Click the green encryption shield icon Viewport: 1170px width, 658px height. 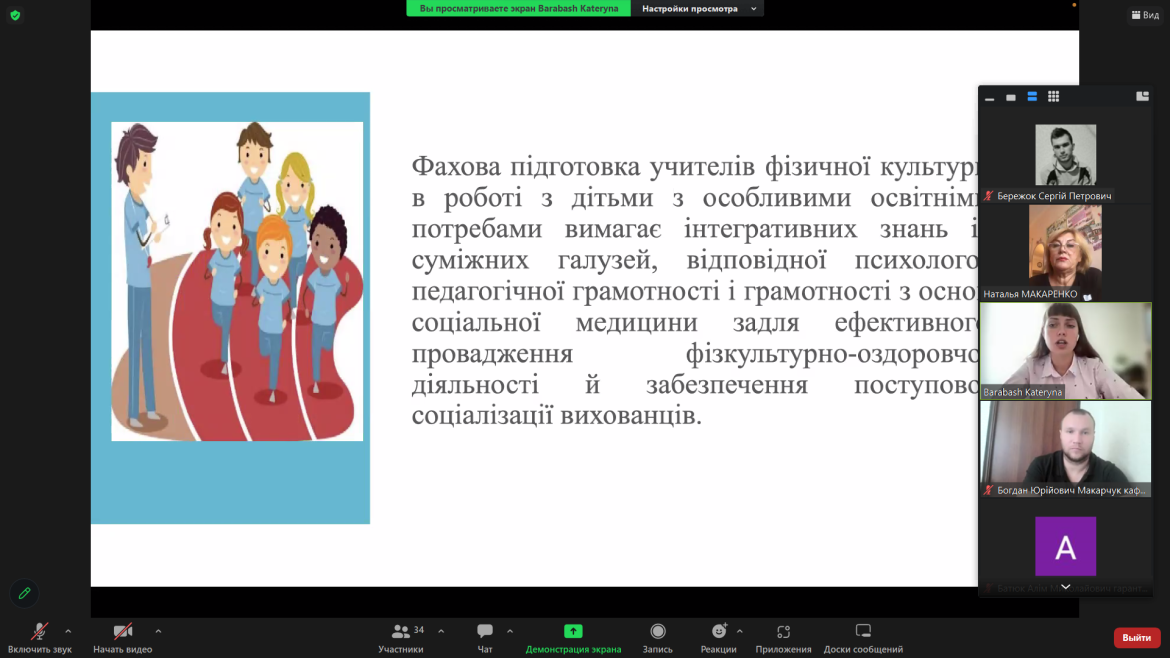click(x=15, y=15)
